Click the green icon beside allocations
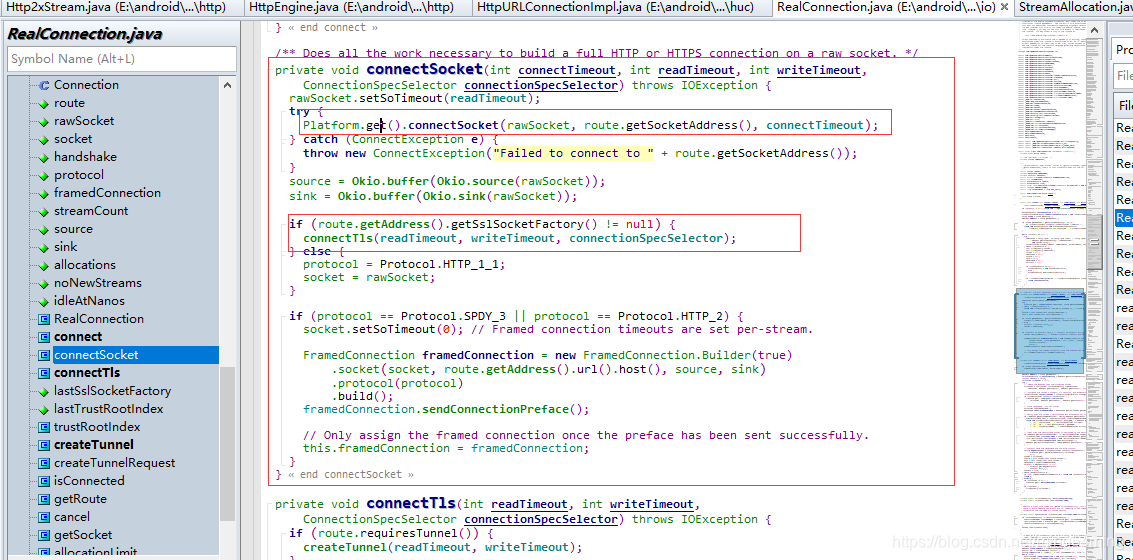This screenshot has height=560, width=1133. (x=43, y=265)
